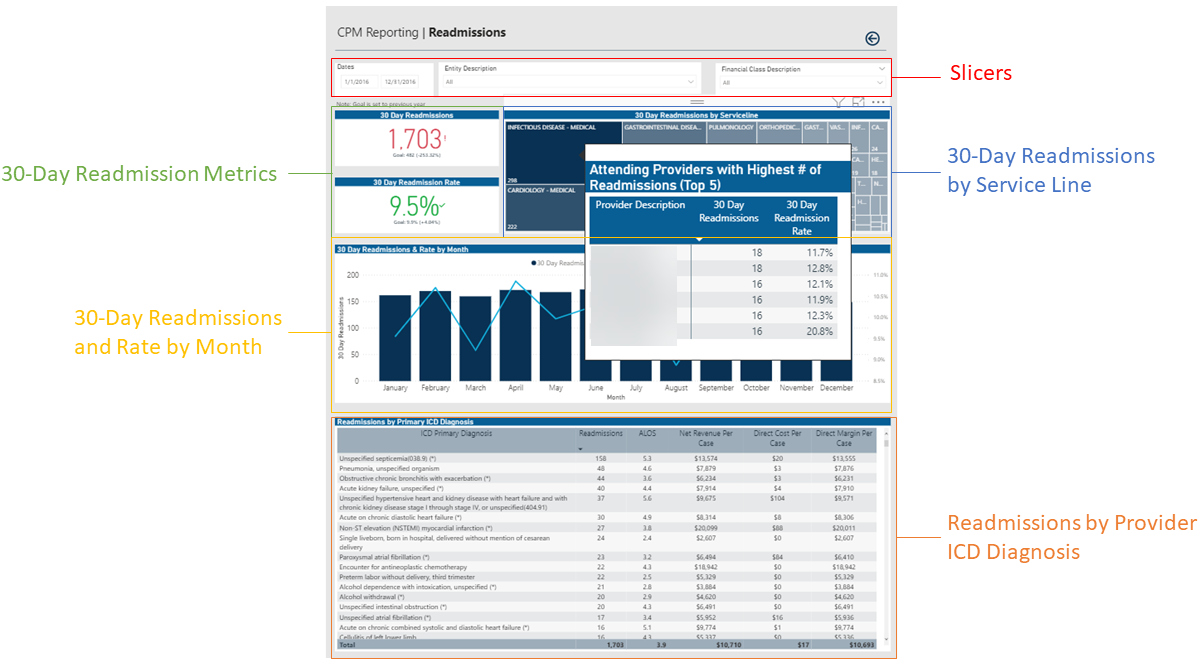Open the treemap filter funnel icon

point(838,102)
